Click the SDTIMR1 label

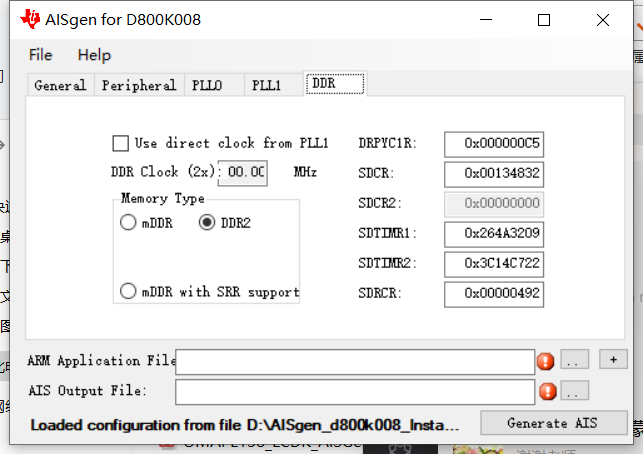click(x=387, y=233)
